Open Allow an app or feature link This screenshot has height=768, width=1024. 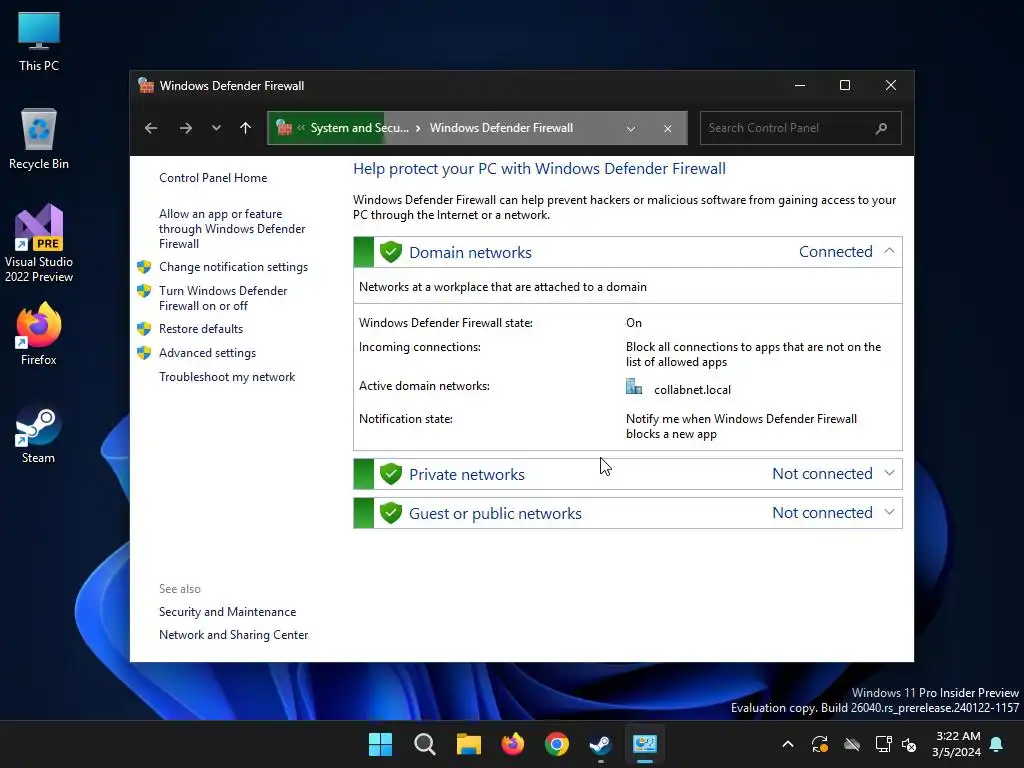click(x=232, y=229)
